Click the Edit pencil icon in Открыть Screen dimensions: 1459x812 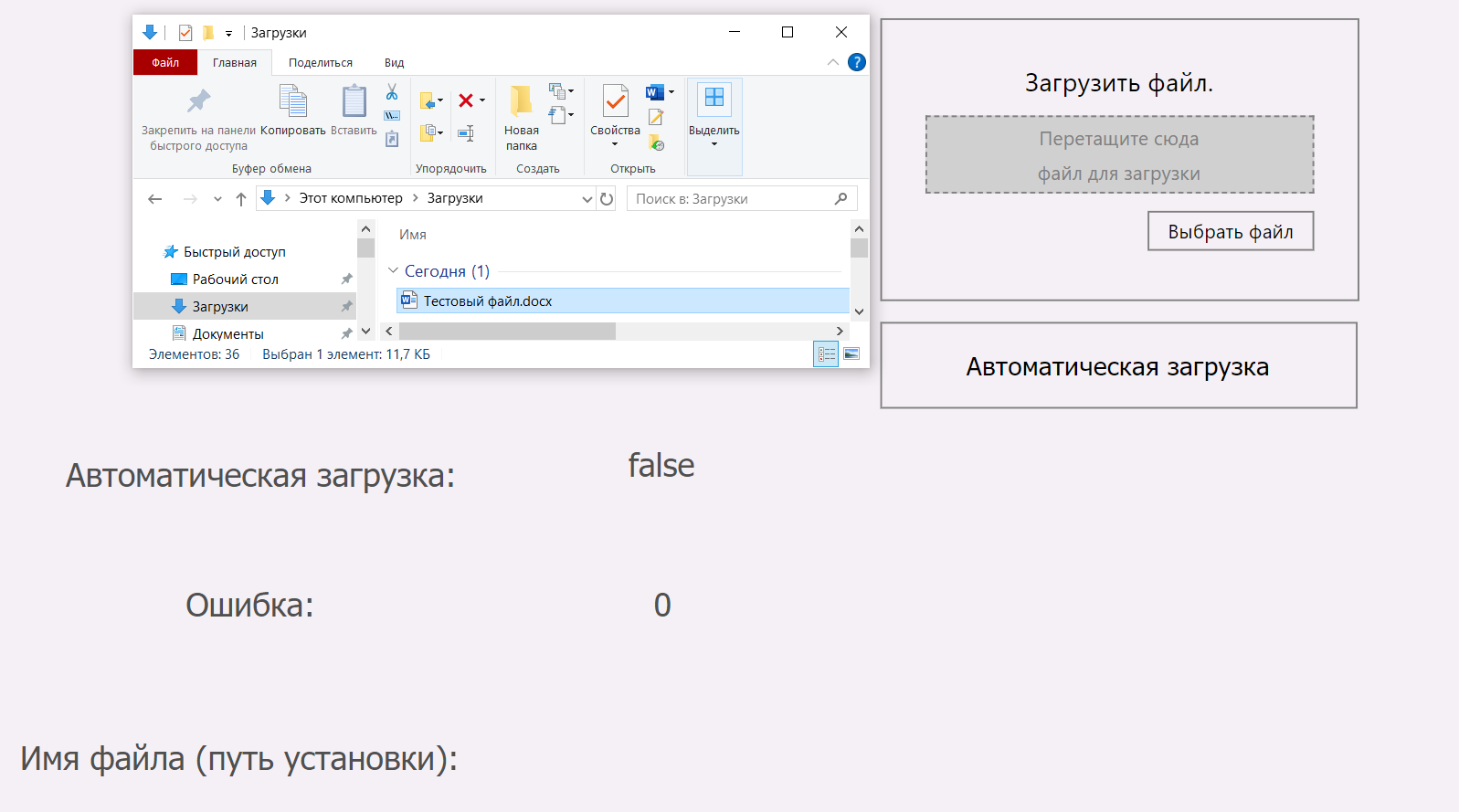tap(656, 117)
